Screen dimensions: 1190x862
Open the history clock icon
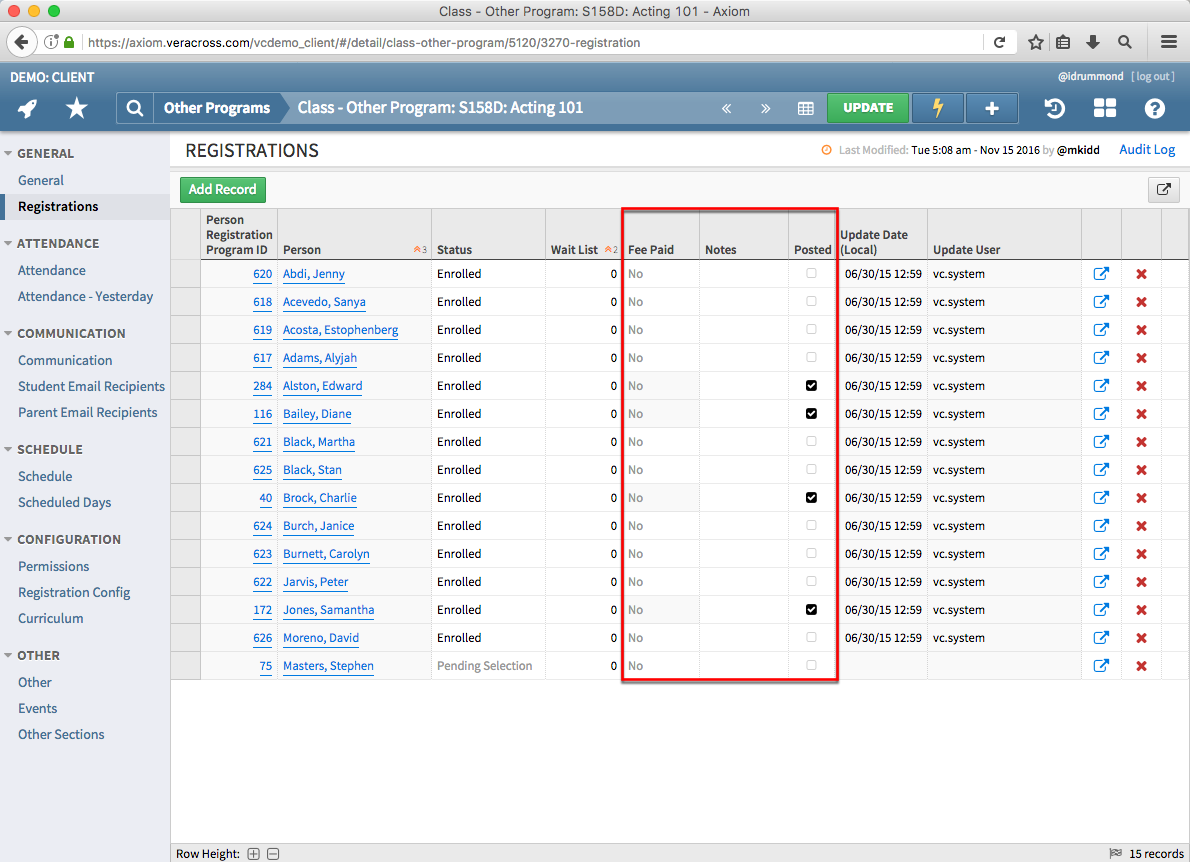click(1054, 109)
